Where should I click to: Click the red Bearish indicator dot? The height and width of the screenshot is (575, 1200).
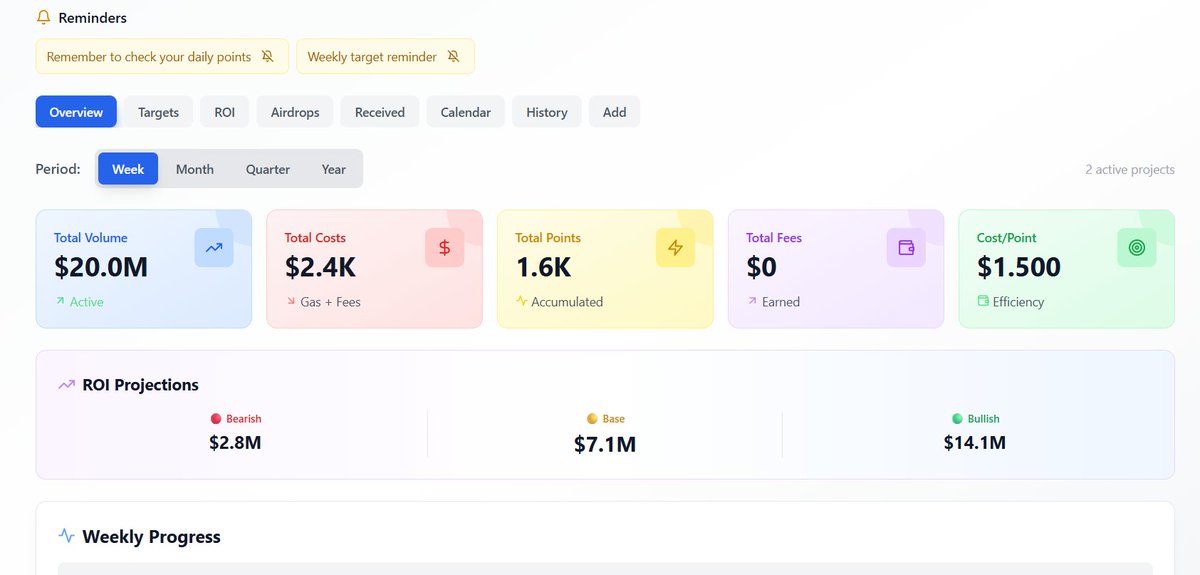[216, 419]
